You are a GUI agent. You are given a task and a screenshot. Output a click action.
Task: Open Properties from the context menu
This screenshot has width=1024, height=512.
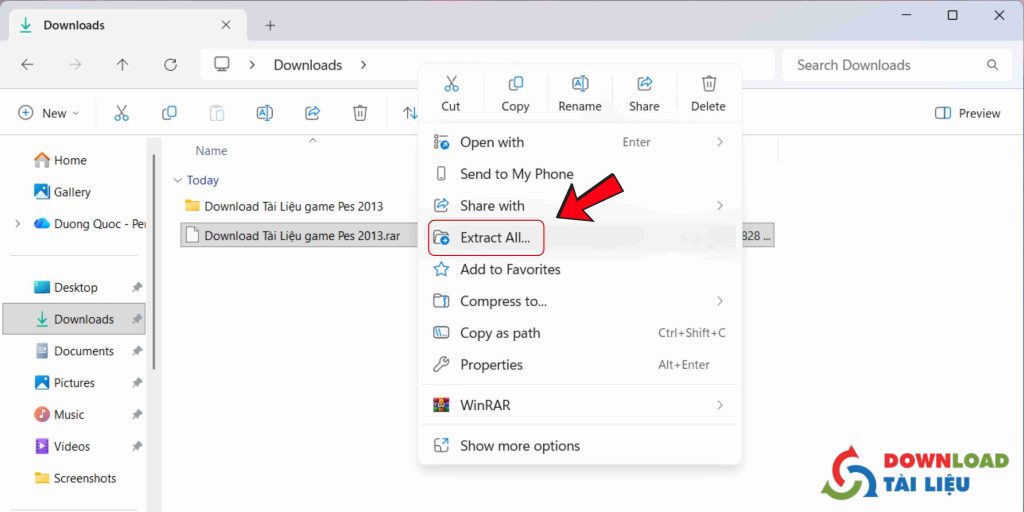click(491, 365)
